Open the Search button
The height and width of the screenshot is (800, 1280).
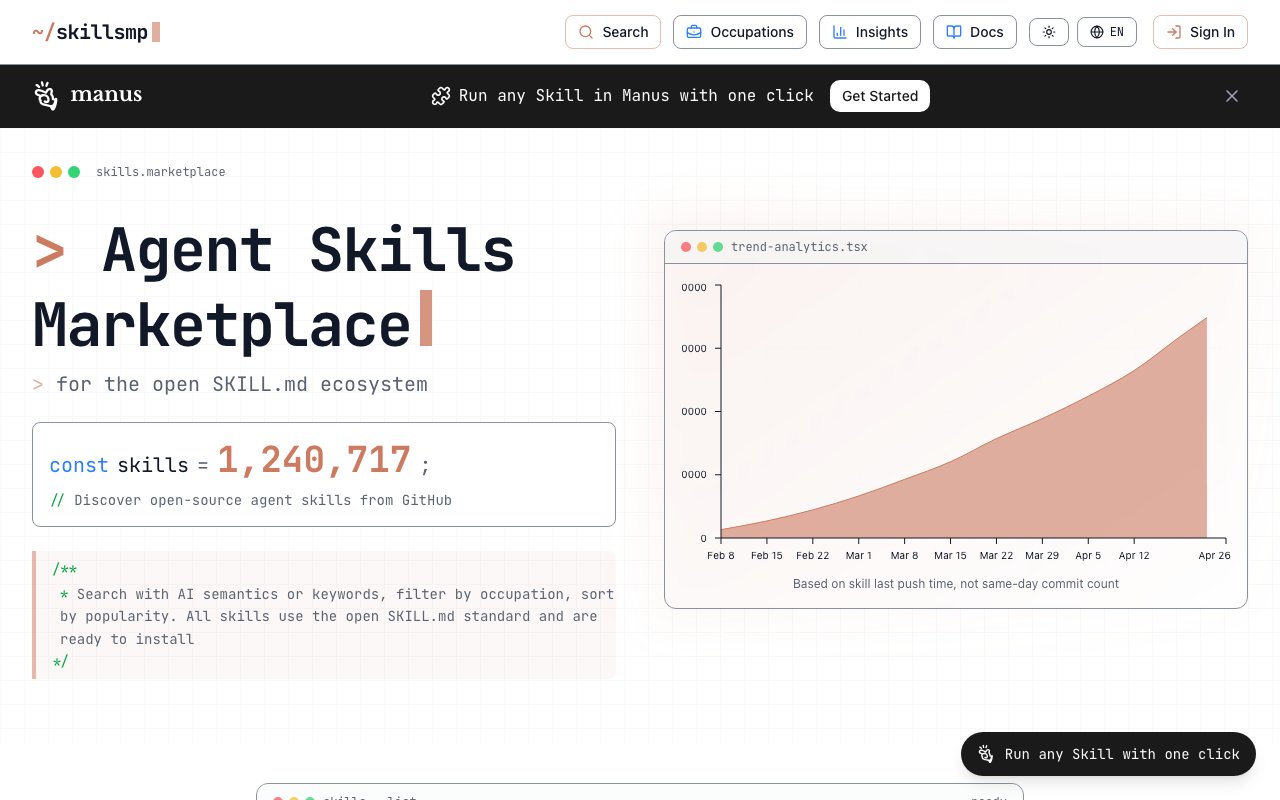pyautogui.click(x=613, y=32)
